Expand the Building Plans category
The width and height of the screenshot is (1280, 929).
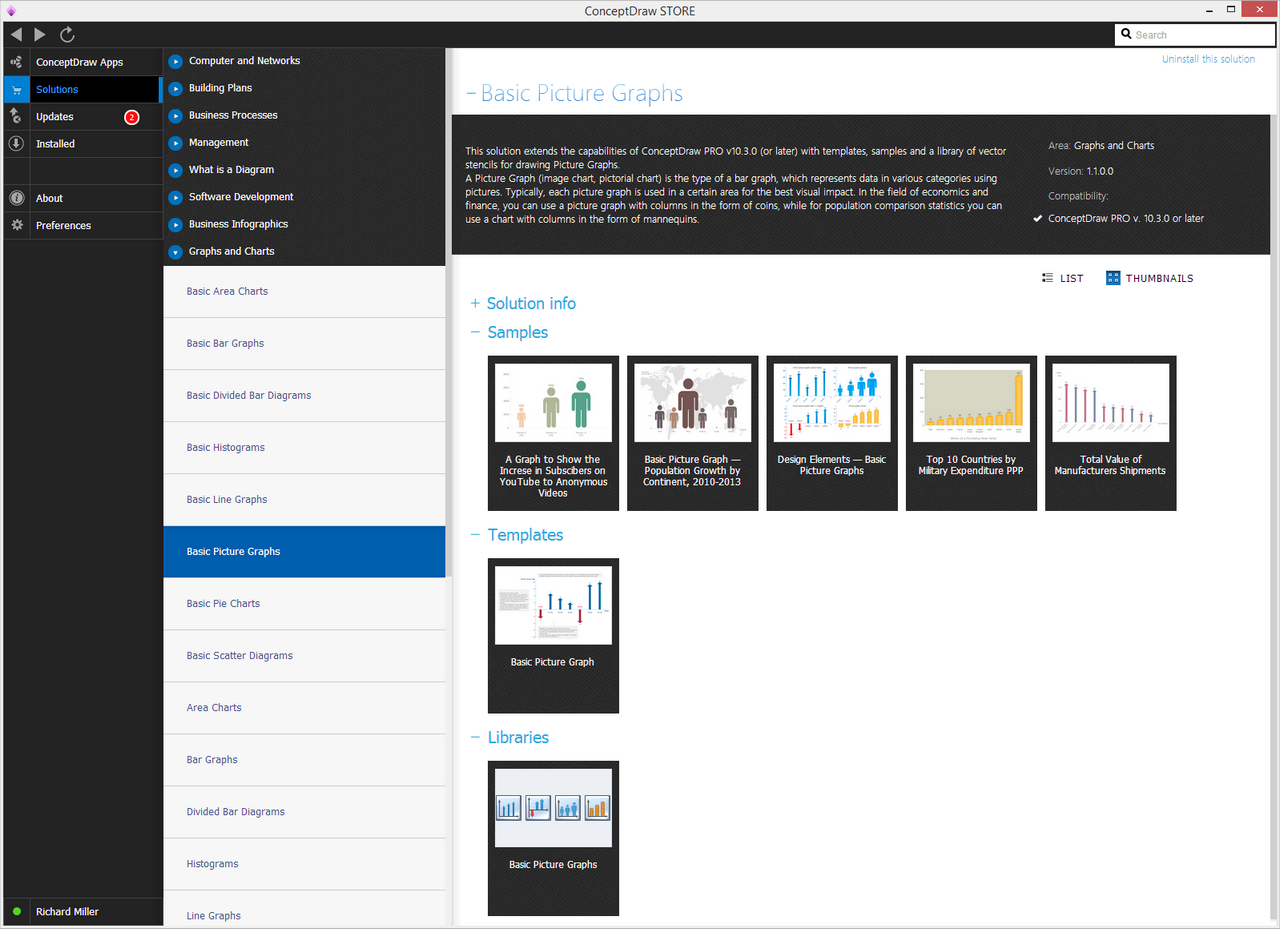click(175, 88)
